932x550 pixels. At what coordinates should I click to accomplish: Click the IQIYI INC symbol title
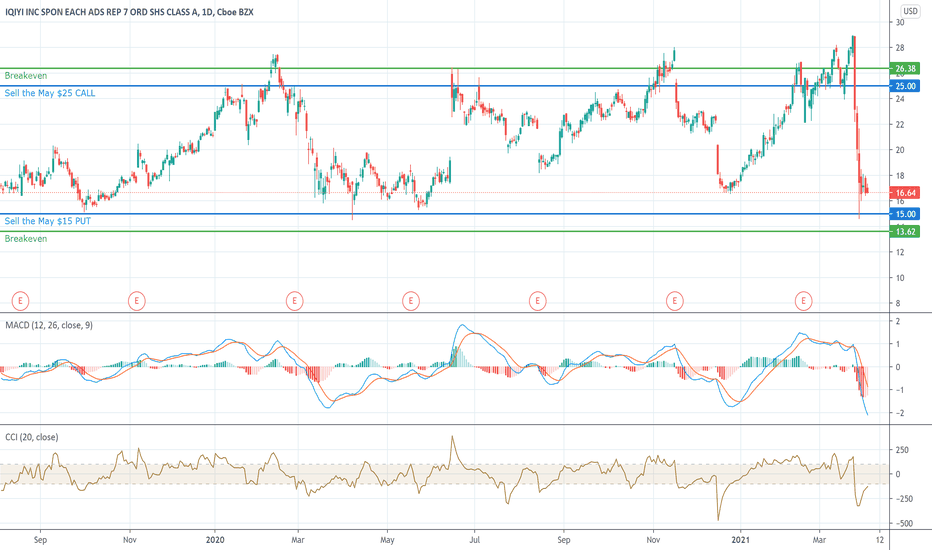[129, 12]
